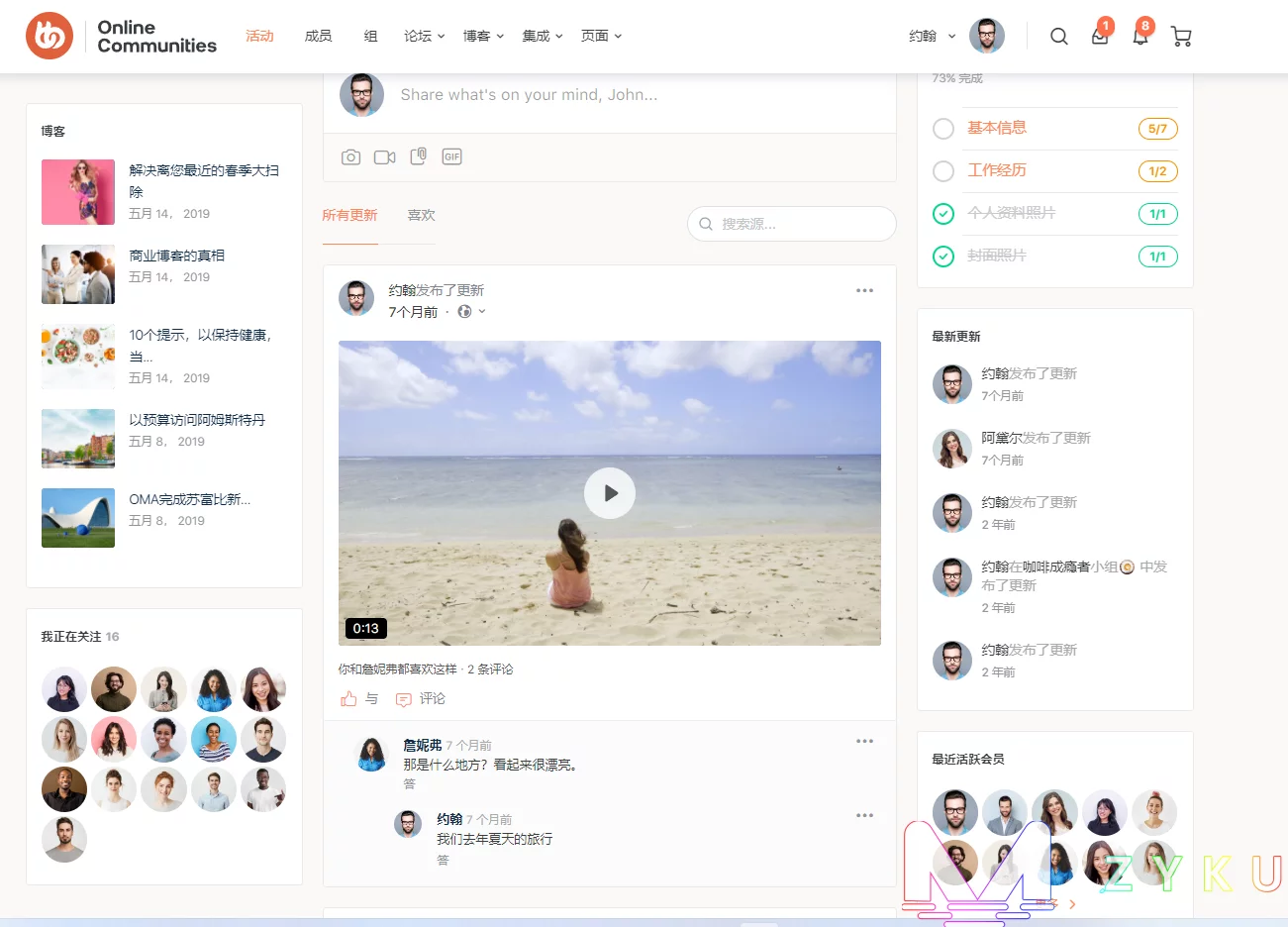This screenshot has height=927, width=1288.
Task: Expand the 论坛 dropdown menu
Action: pos(424,36)
